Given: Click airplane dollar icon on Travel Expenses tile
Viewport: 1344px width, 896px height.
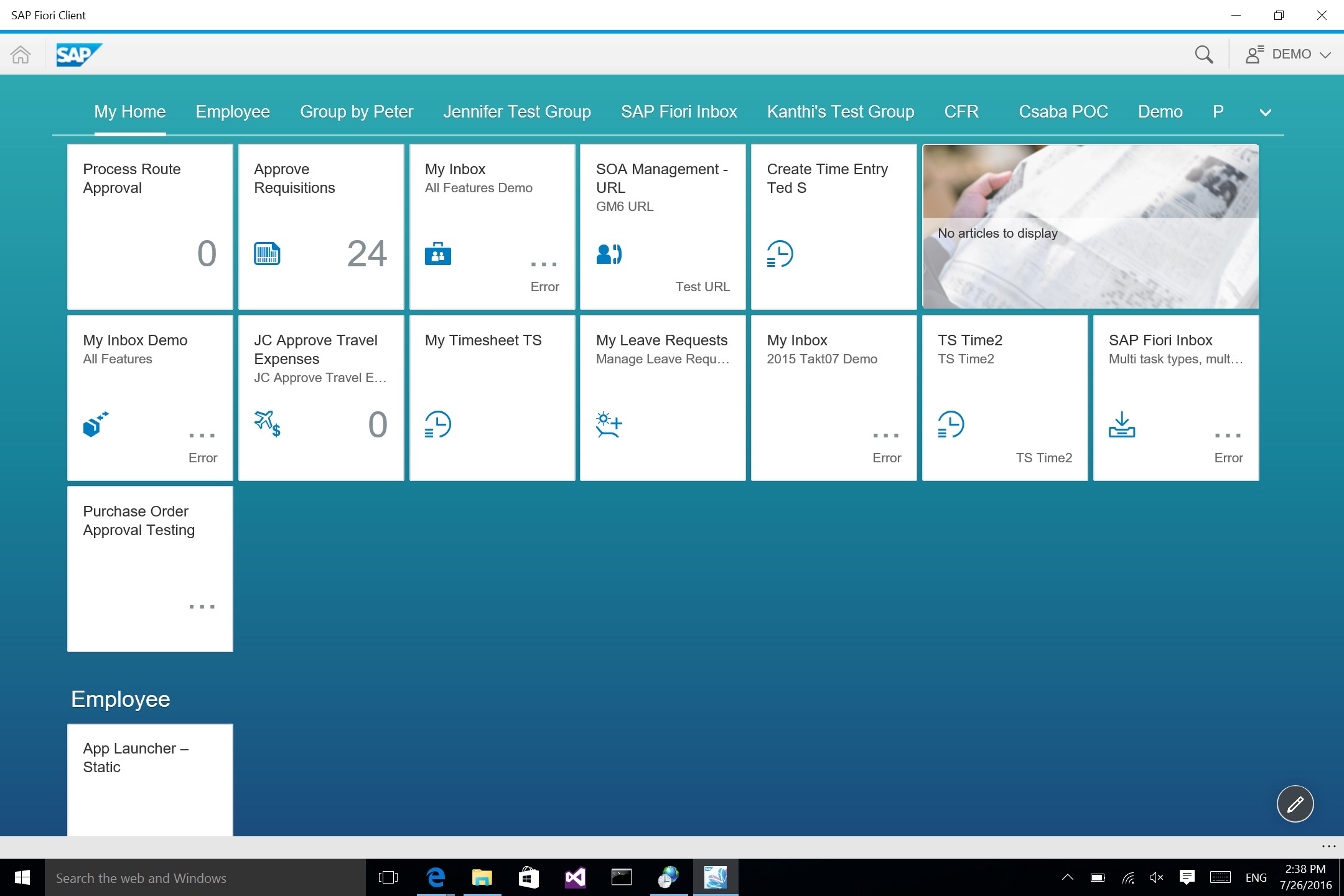Looking at the screenshot, I should (x=267, y=424).
